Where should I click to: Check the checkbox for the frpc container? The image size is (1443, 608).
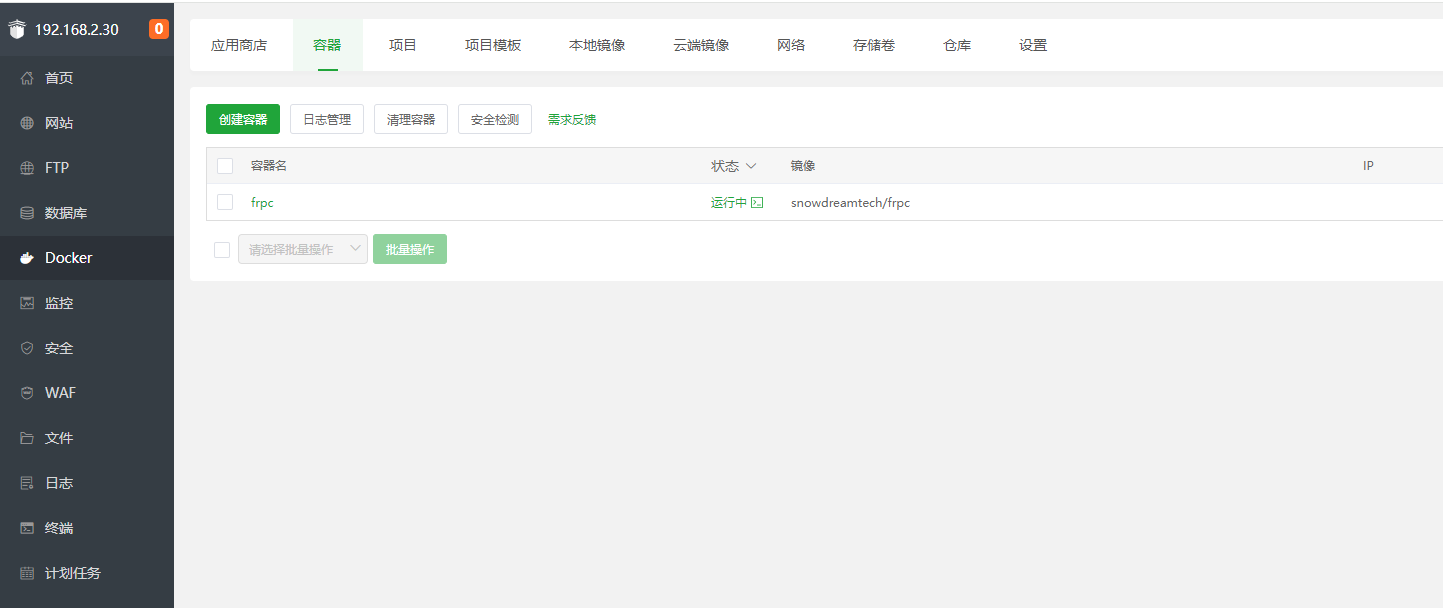coord(224,202)
